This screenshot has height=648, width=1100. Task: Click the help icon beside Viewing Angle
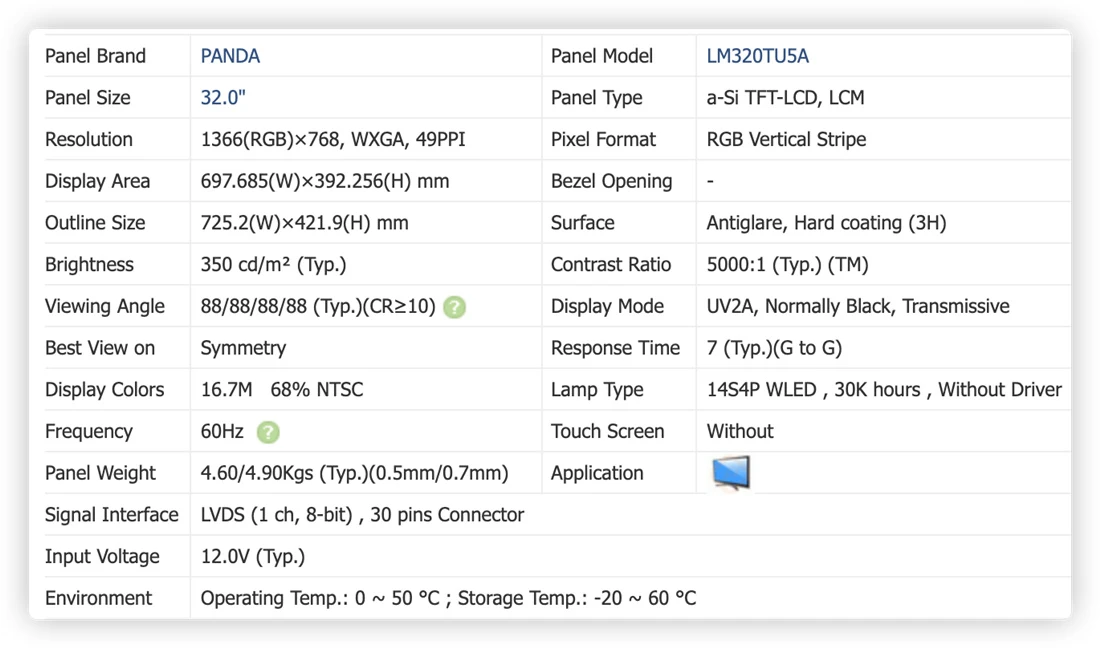click(x=455, y=307)
